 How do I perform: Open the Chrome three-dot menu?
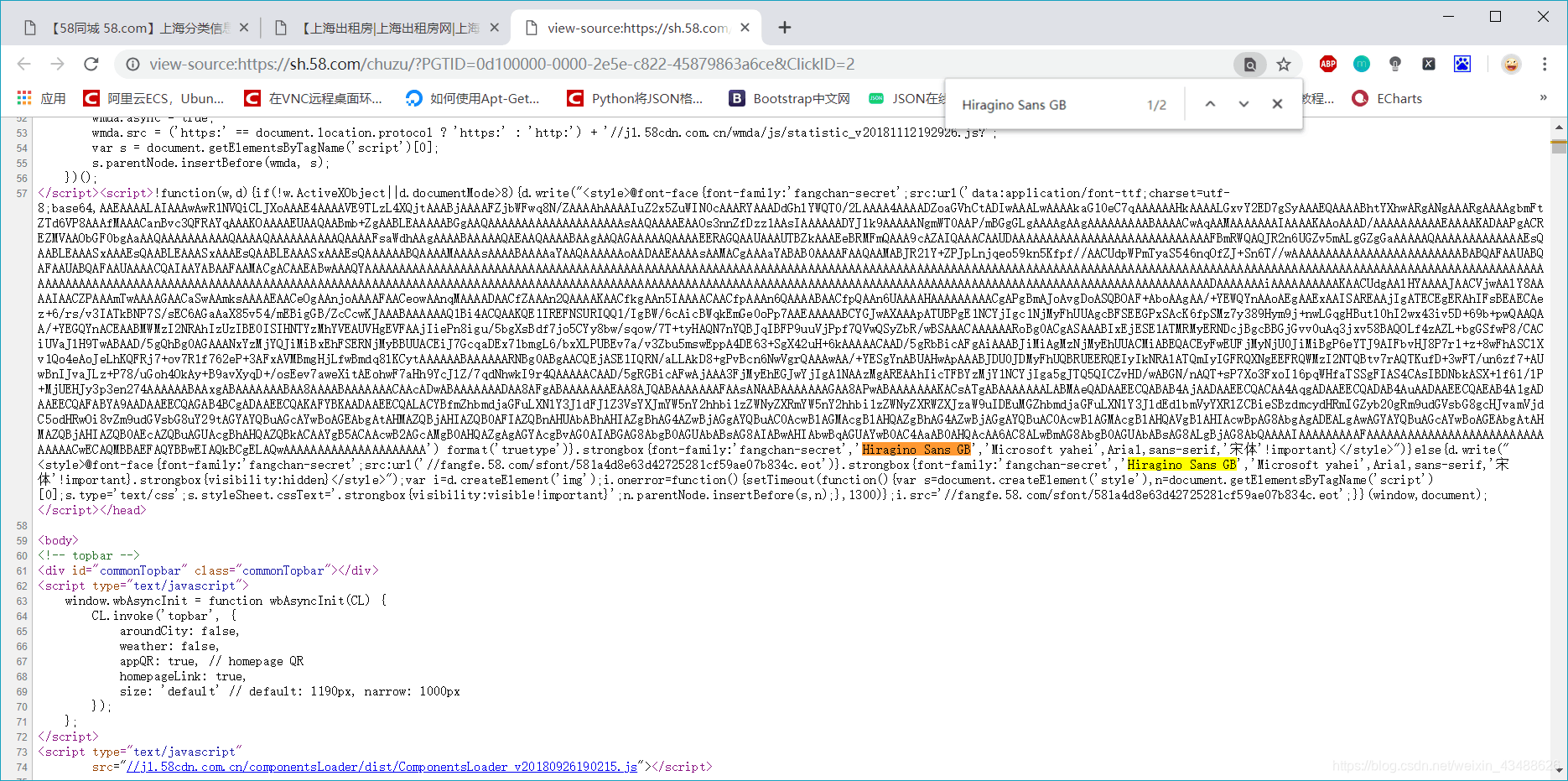point(1545,64)
